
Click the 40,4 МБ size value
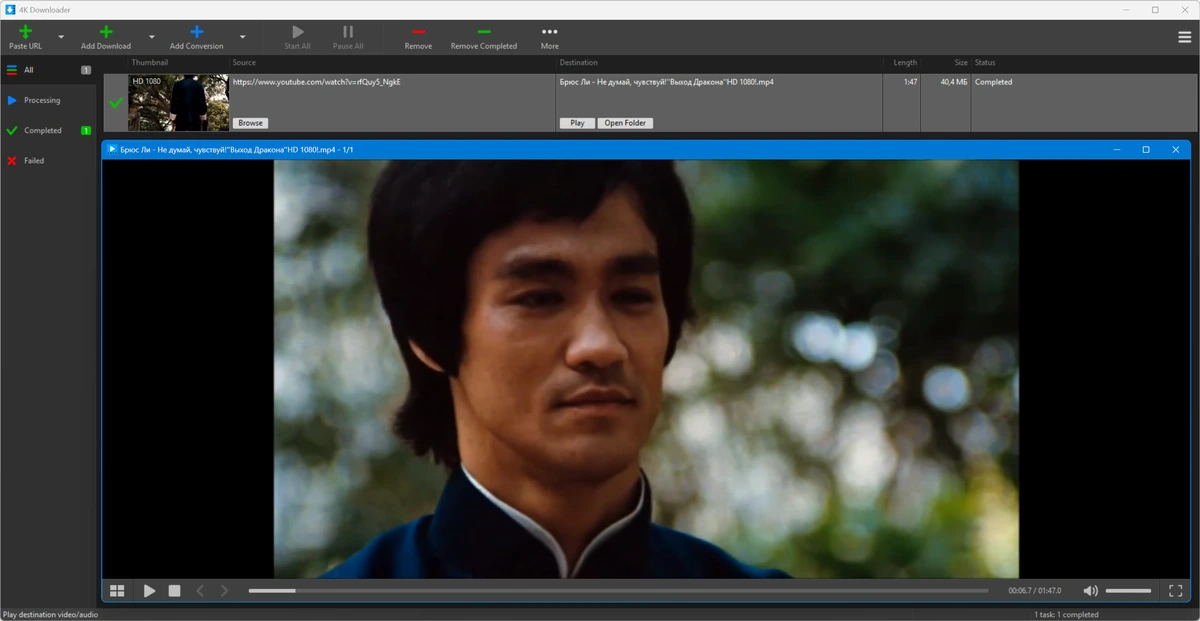click(x=954, y=82)
